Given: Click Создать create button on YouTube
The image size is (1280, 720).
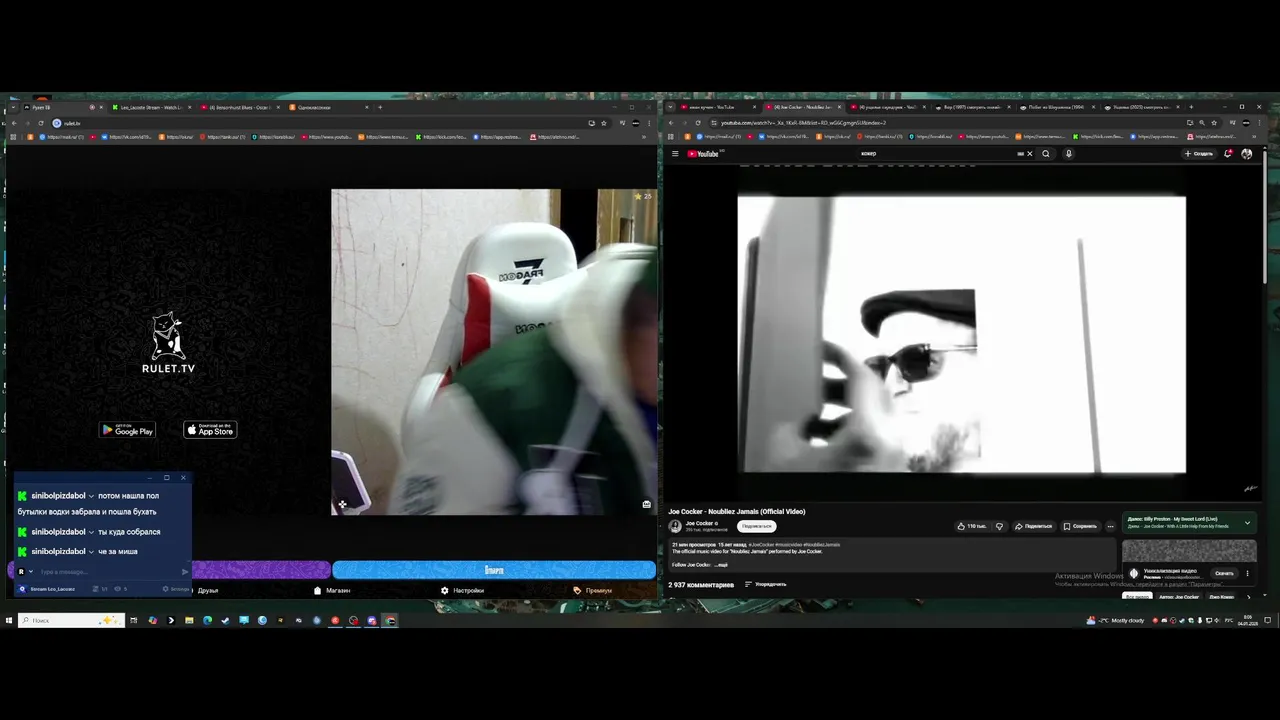Looking at the screenshot, I should point(1199,154).
